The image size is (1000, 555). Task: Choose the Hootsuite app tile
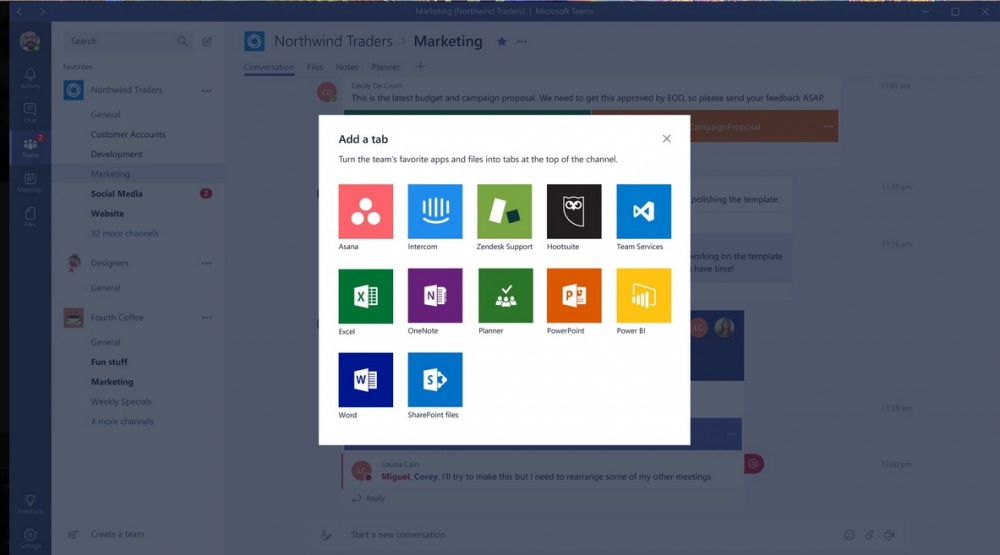pyautogui.click(x=574, y=211)
